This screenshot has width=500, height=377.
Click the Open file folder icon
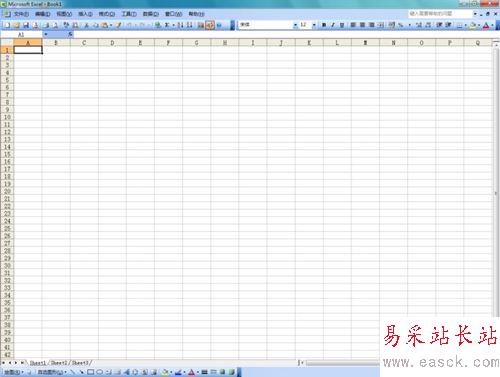tap(16, 25)
